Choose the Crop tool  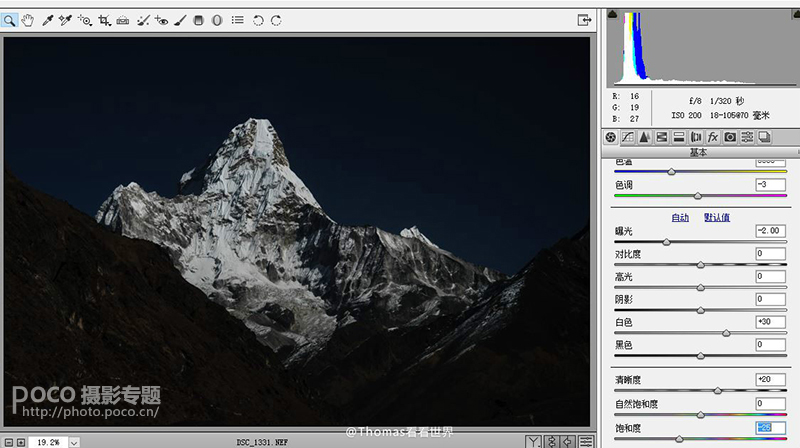coord(104,20)
